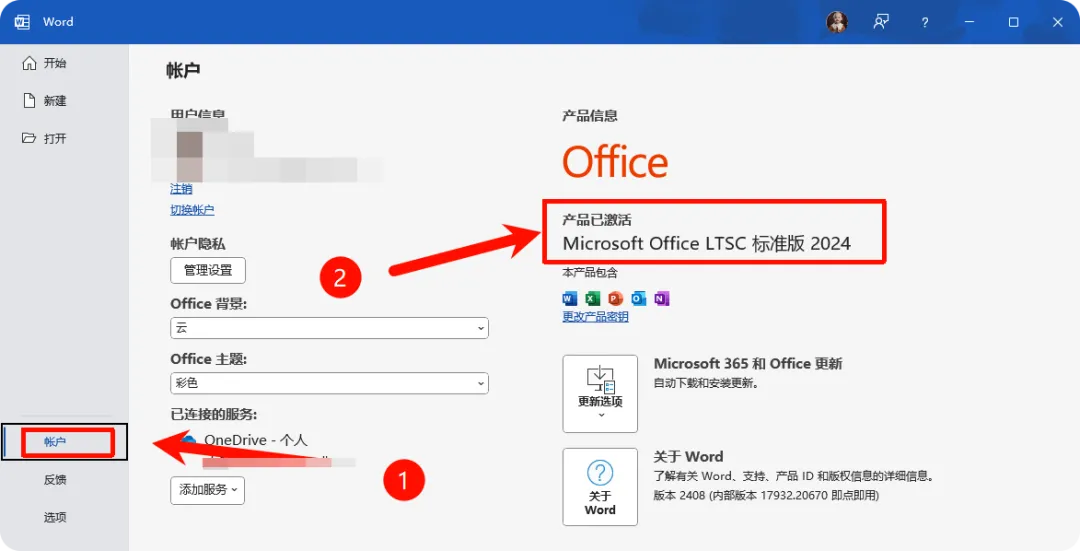This screenshot has height=551, width=1080.
Task: Click the Microsoft Office LTSC 标准版 2024 text
Action: 707,243
